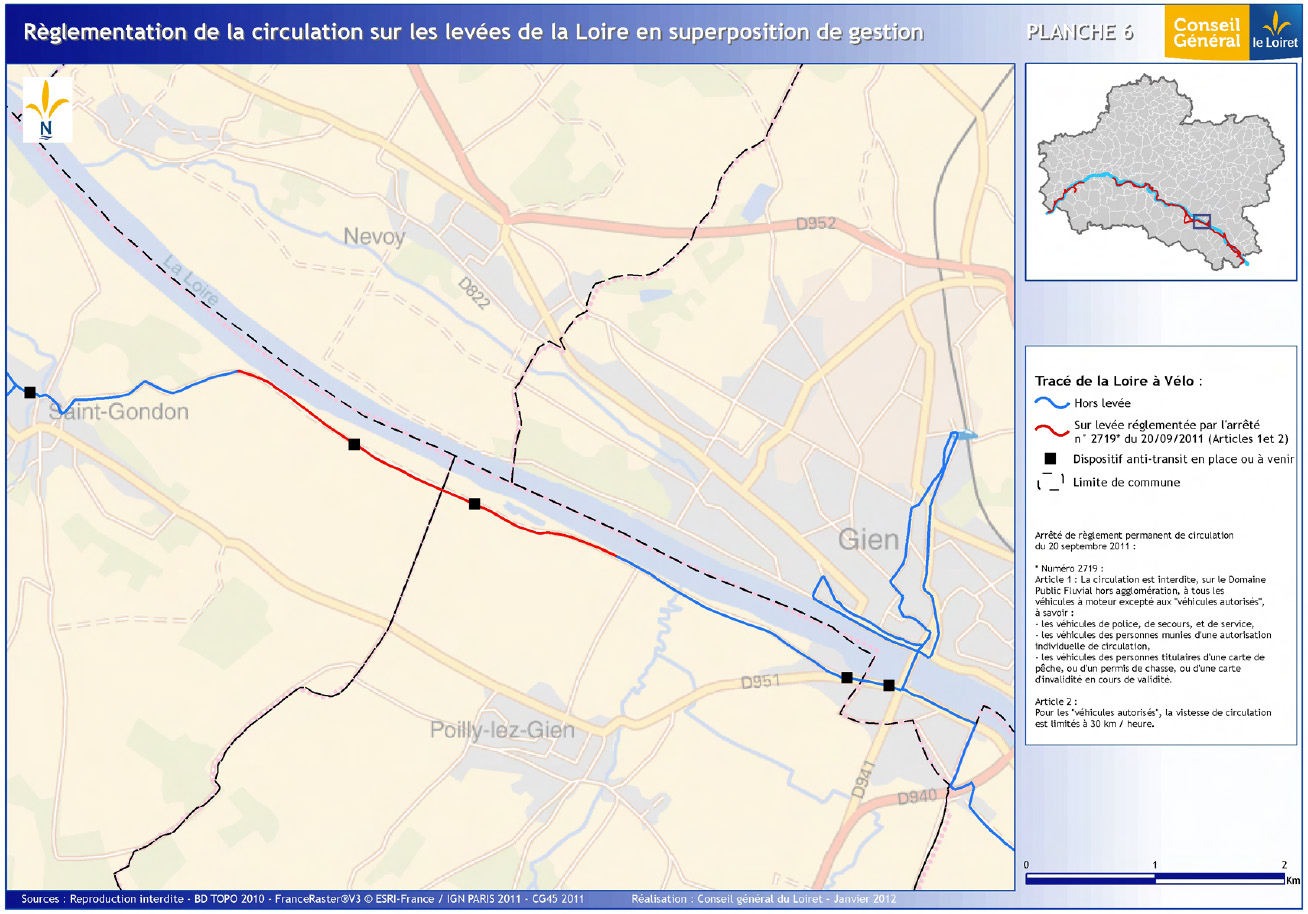Click the Limite de commune legend text
The width and height of the screenshot is (1308, 914).
click(x=1126, y=483)
